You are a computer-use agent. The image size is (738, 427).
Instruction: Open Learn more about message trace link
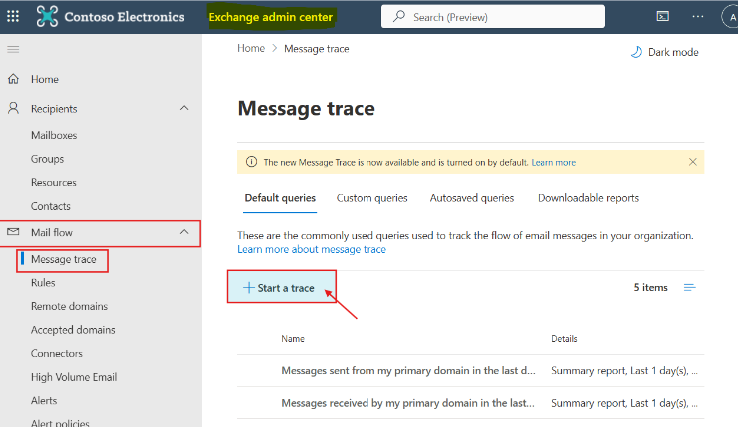311,250
